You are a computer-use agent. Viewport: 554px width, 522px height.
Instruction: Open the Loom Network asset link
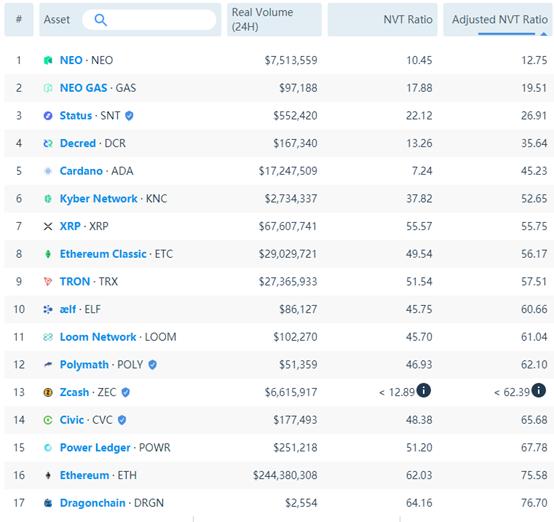click(x=98, y=337)
